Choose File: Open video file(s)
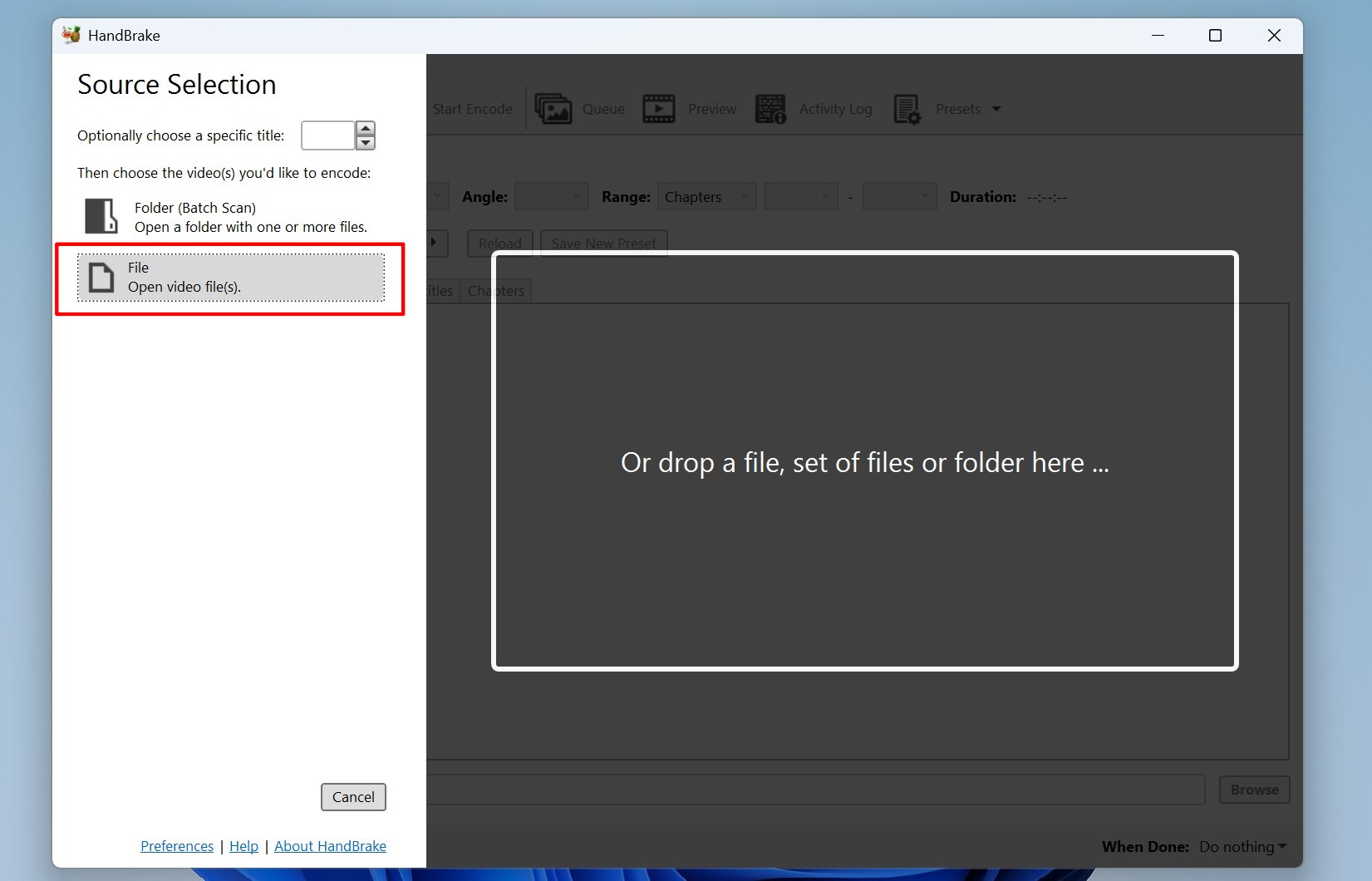 click(231, 278)
